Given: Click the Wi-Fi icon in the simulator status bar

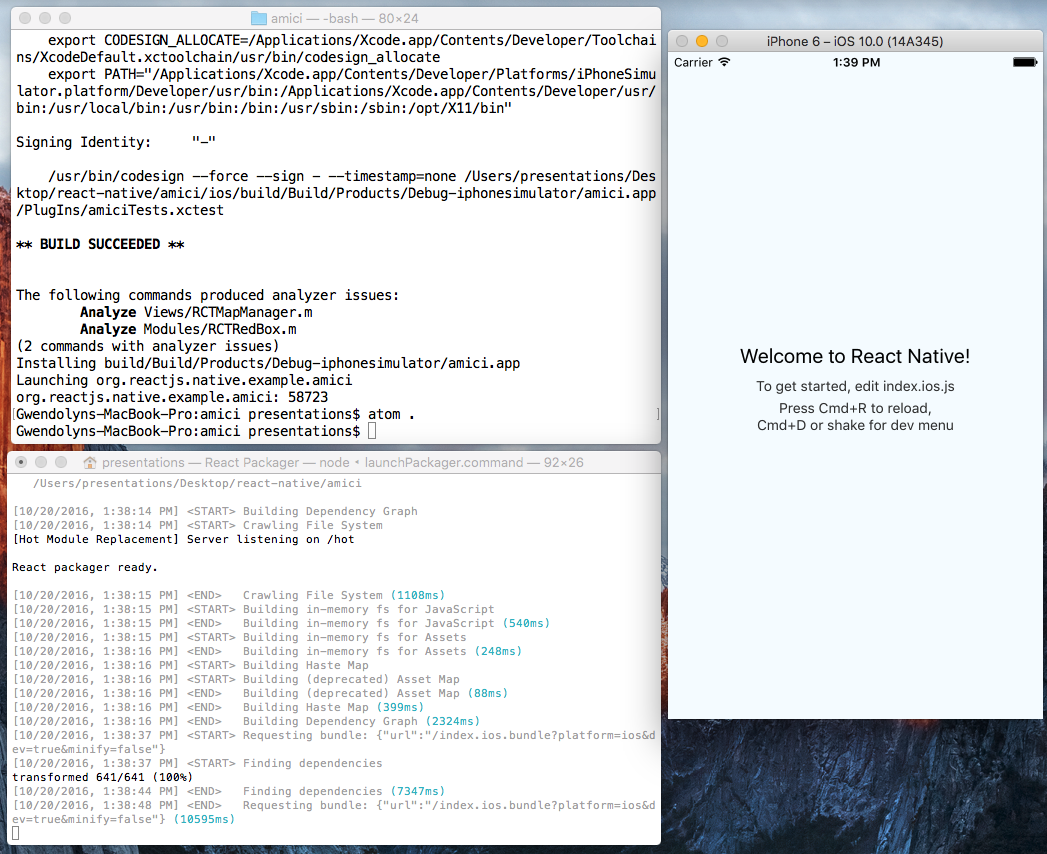Looking at the screenshot, I should pyautogui.click(x=724, y=62).
